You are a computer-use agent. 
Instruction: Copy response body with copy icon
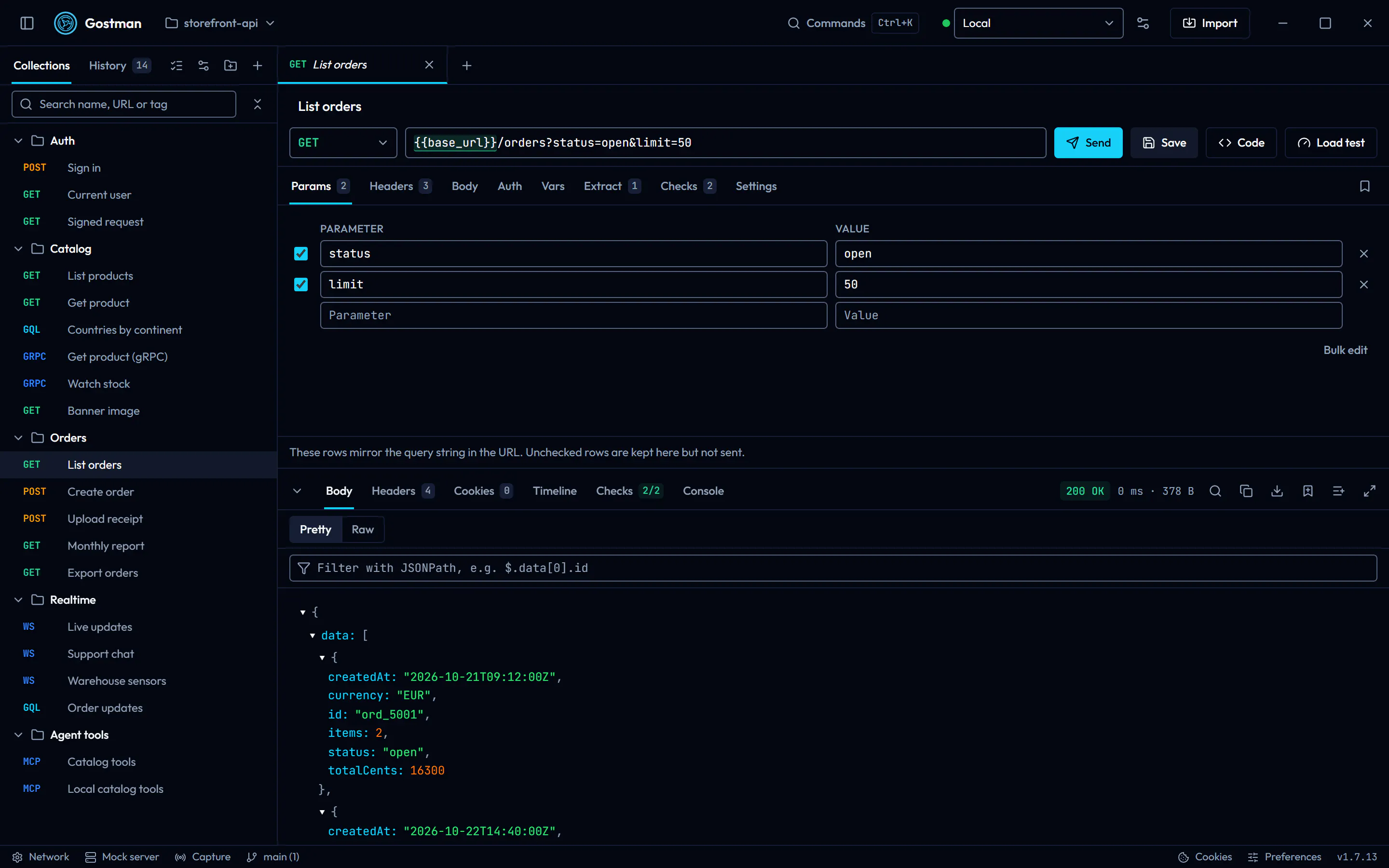[x=1246, y=491]
